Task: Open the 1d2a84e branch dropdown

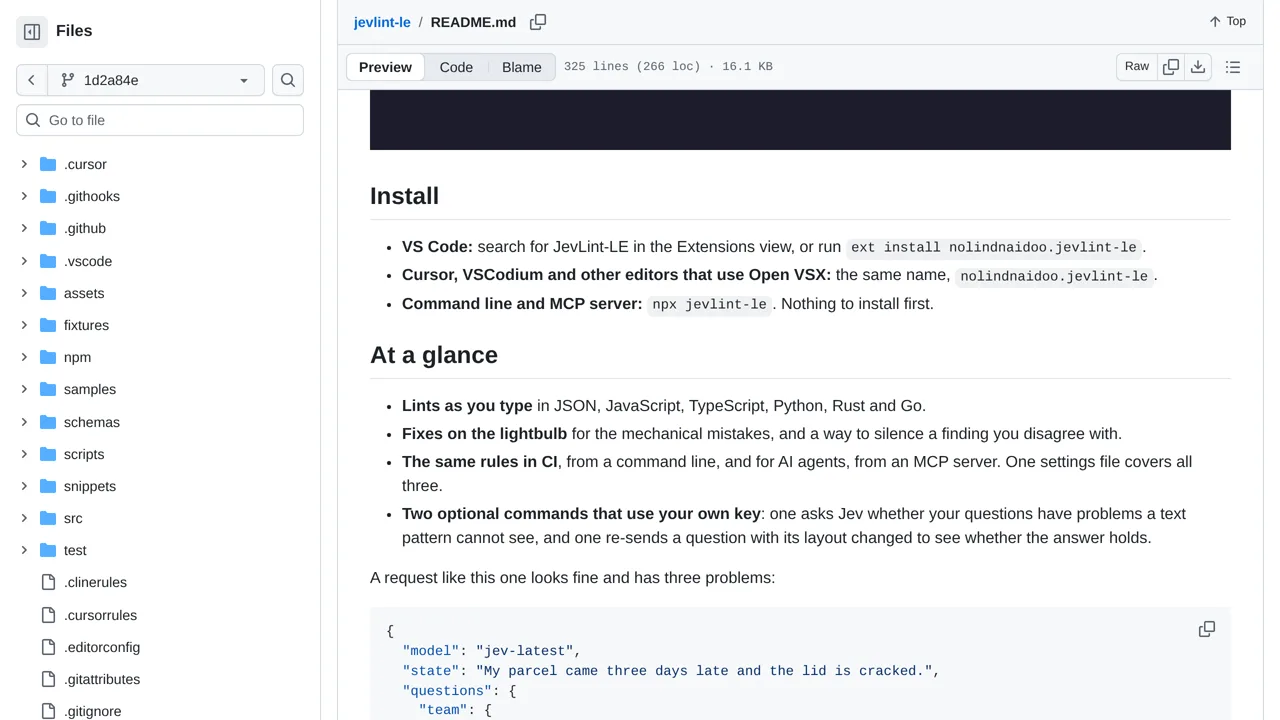Action: 156,80
